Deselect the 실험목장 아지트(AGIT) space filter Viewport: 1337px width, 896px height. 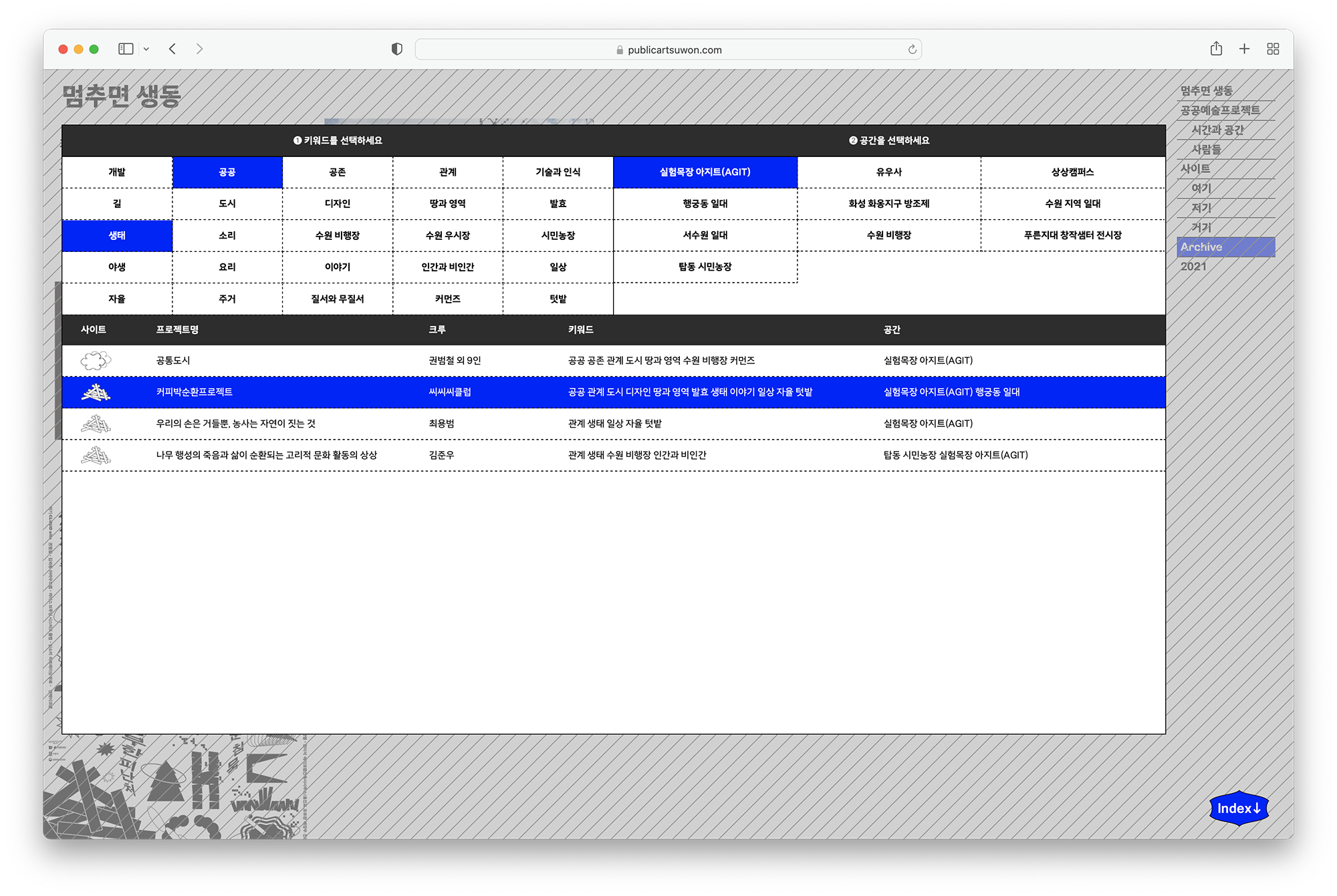coord(705,172)
